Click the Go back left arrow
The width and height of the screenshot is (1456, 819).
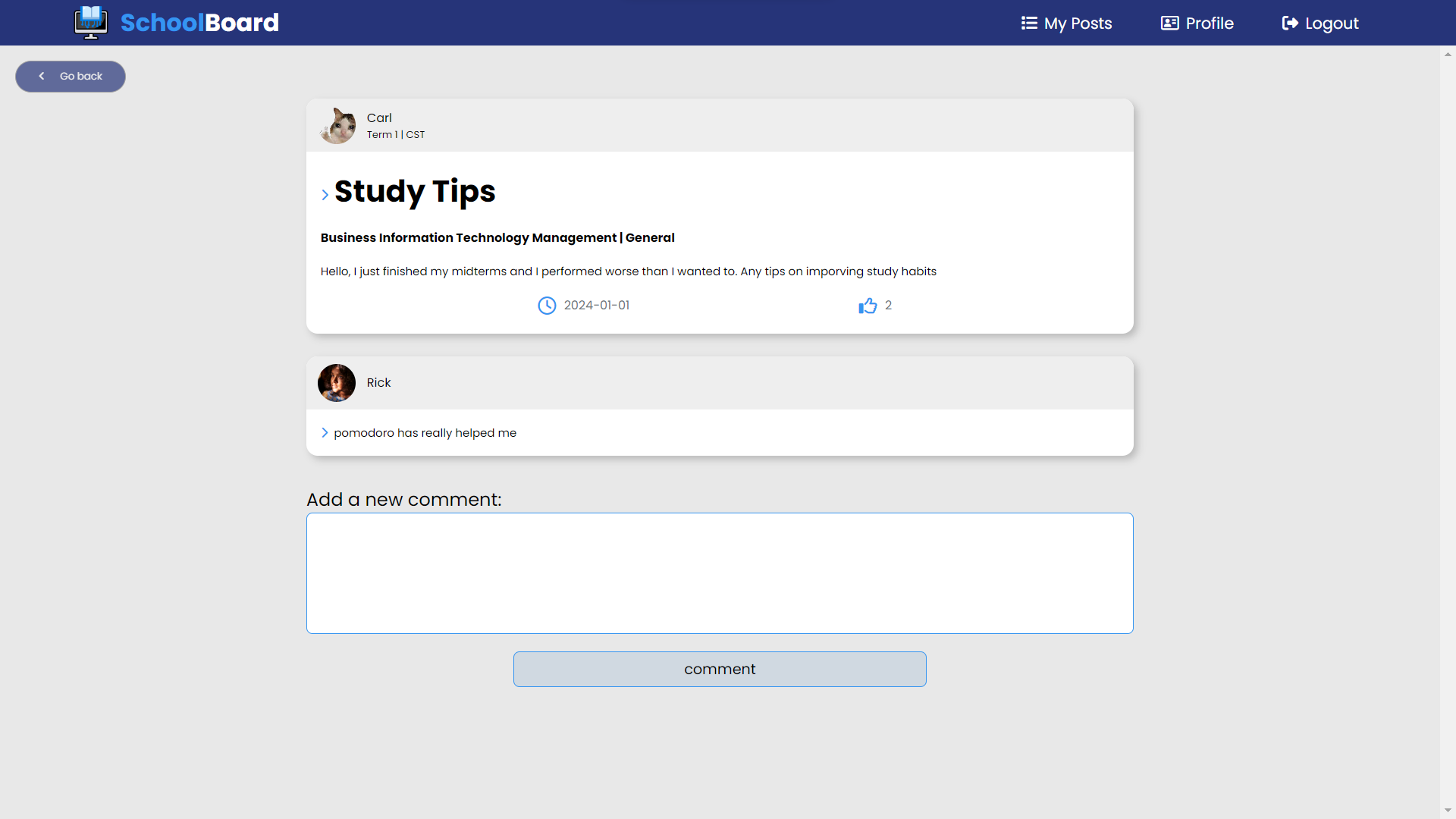pyautogui.click(x=42, y=77)
